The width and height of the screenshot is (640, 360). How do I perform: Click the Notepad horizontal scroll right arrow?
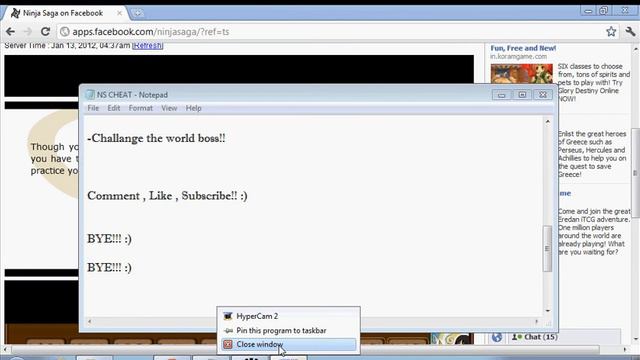(x=536, y=322)
